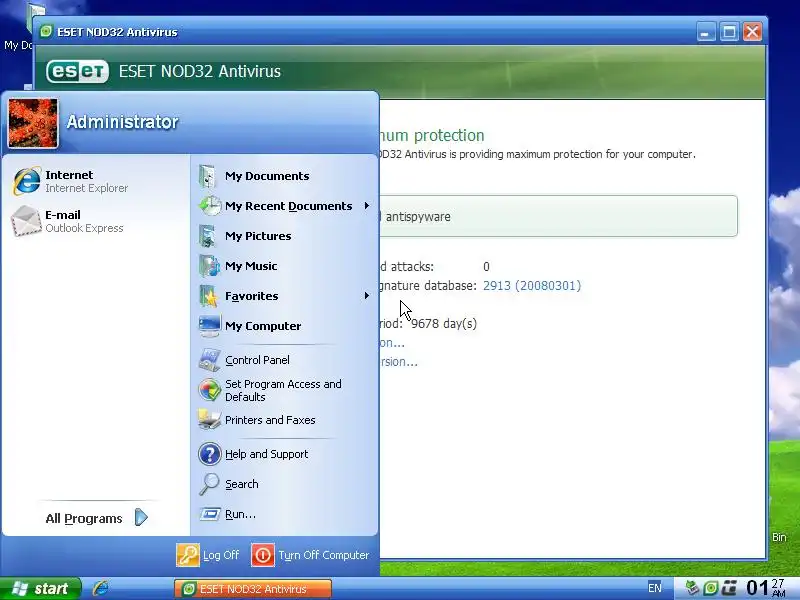The image size is (800, 600).
Task: Maximize the ESET NOD32 Antivirus window
Action: tap(729, 32)
